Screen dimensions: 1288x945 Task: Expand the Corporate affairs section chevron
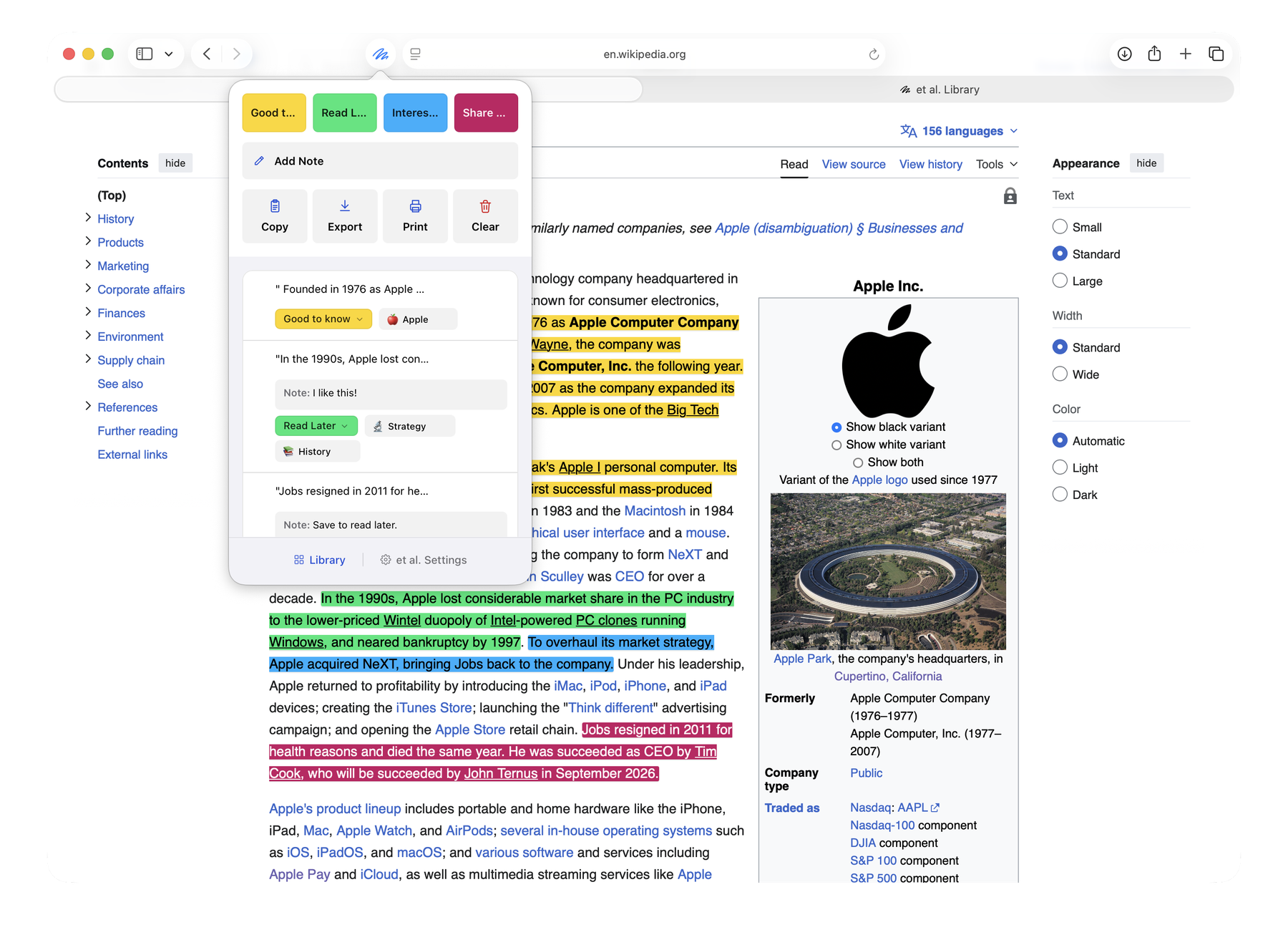point(88,289)
